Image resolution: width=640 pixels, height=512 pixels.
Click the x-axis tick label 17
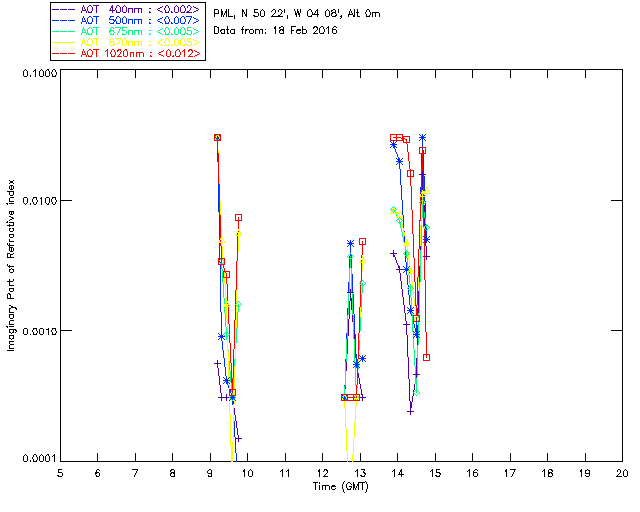coord(510,473)
